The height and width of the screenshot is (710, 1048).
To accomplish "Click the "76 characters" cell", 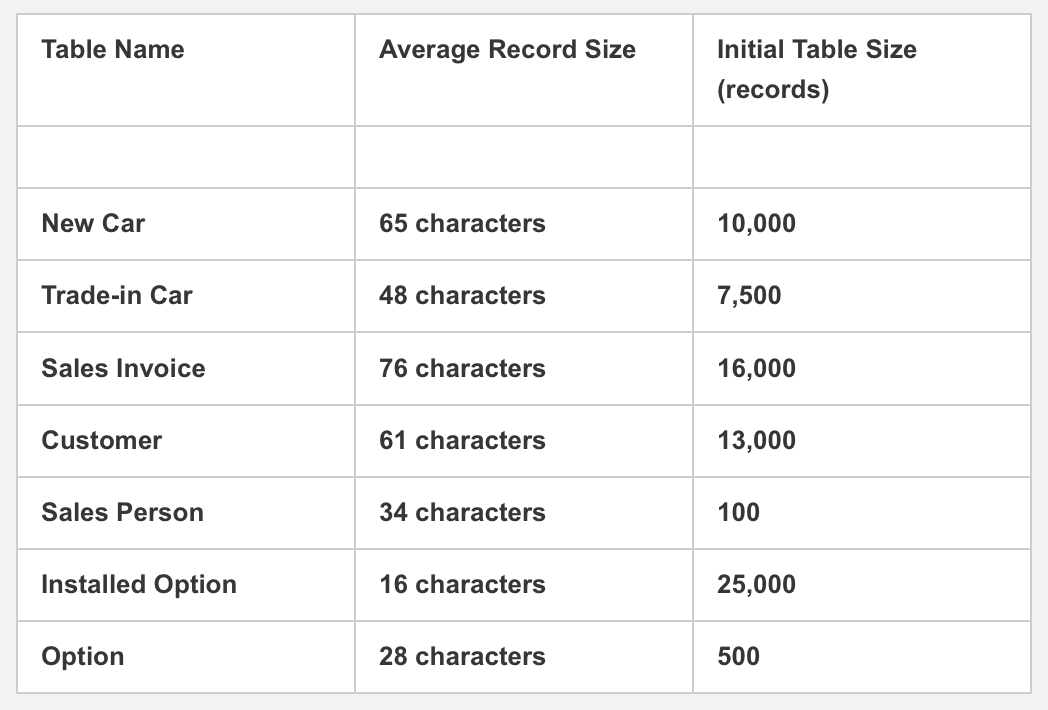I will click(x=462, y=368).
